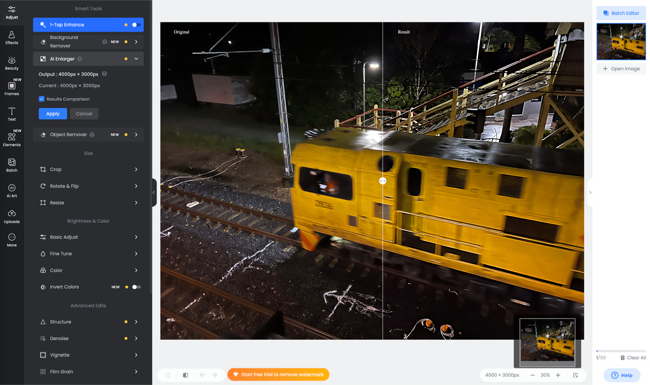Click Clear All in the batch panel
Viewport: 650px width, 385px height.
[x=633, y=358]
